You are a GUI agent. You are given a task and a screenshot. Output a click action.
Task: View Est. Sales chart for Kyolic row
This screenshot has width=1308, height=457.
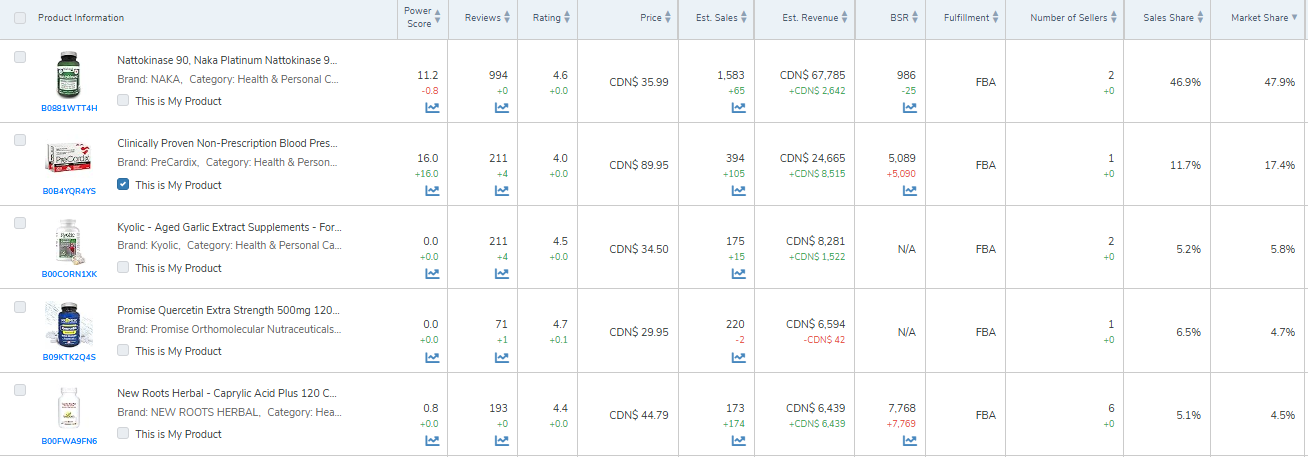pos(738,274)
